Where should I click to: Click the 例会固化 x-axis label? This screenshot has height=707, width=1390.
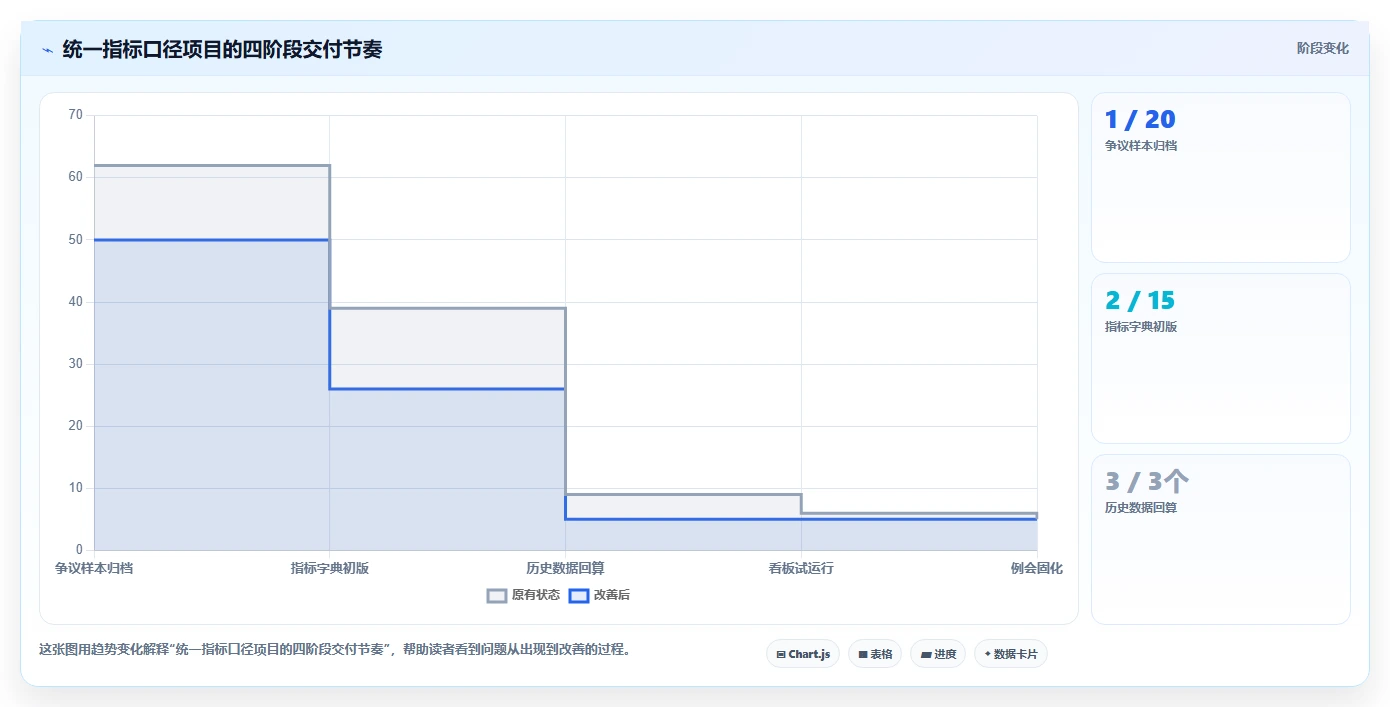(x=1037, y=568)
